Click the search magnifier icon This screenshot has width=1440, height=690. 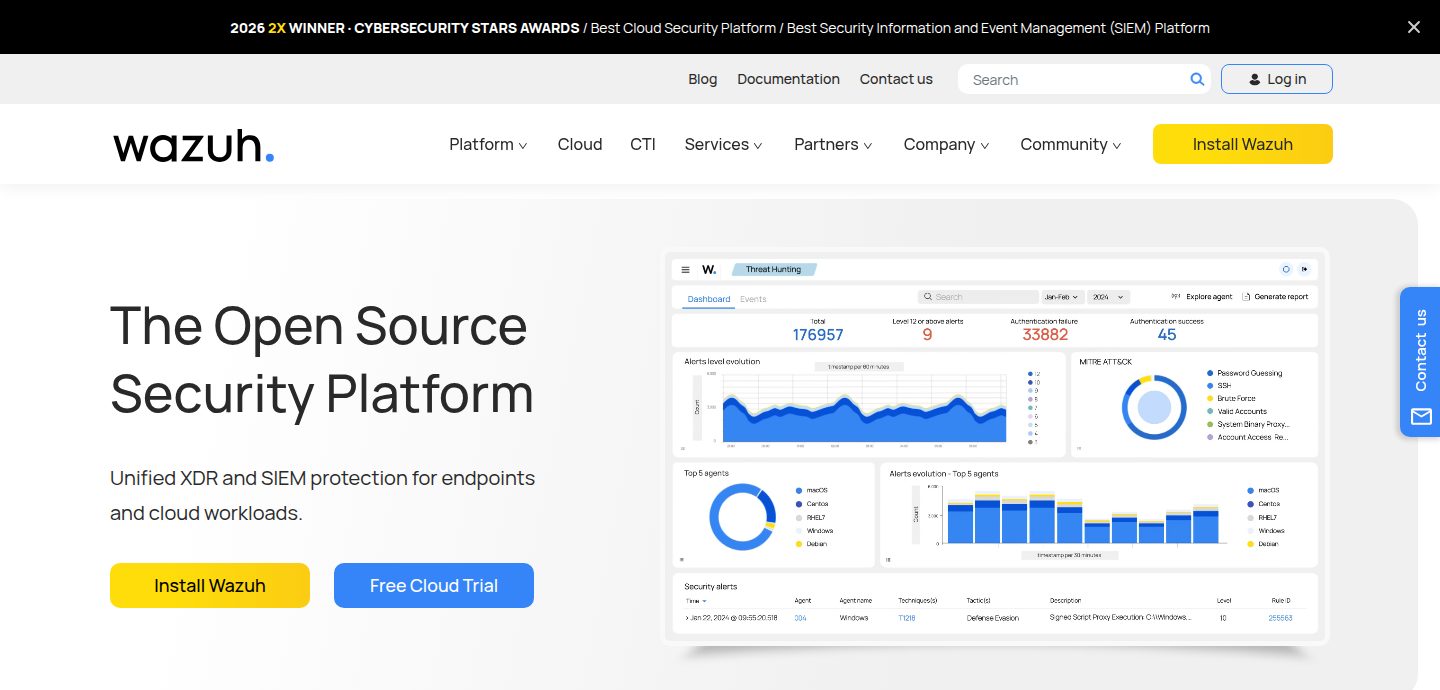[1197, 79]
